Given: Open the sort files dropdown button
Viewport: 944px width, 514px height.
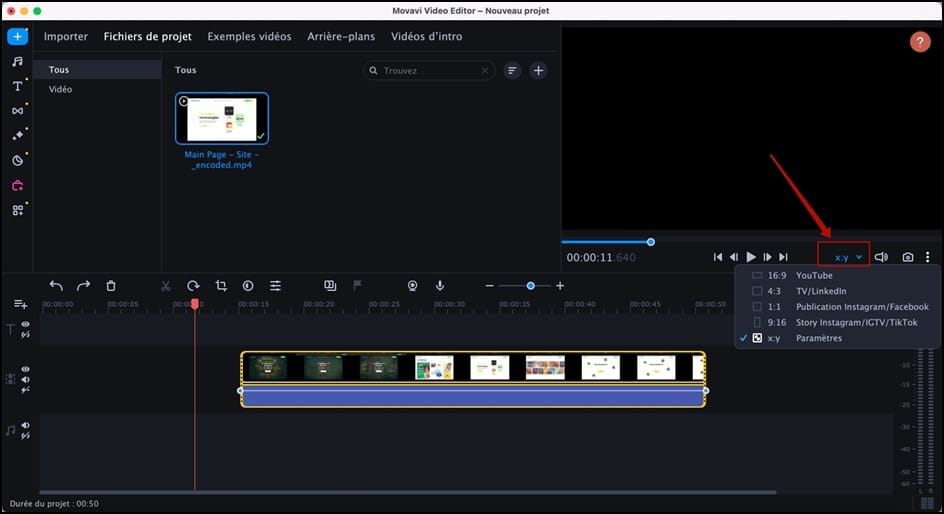Looking at the screenshot, I should click(x=512, y=71).
